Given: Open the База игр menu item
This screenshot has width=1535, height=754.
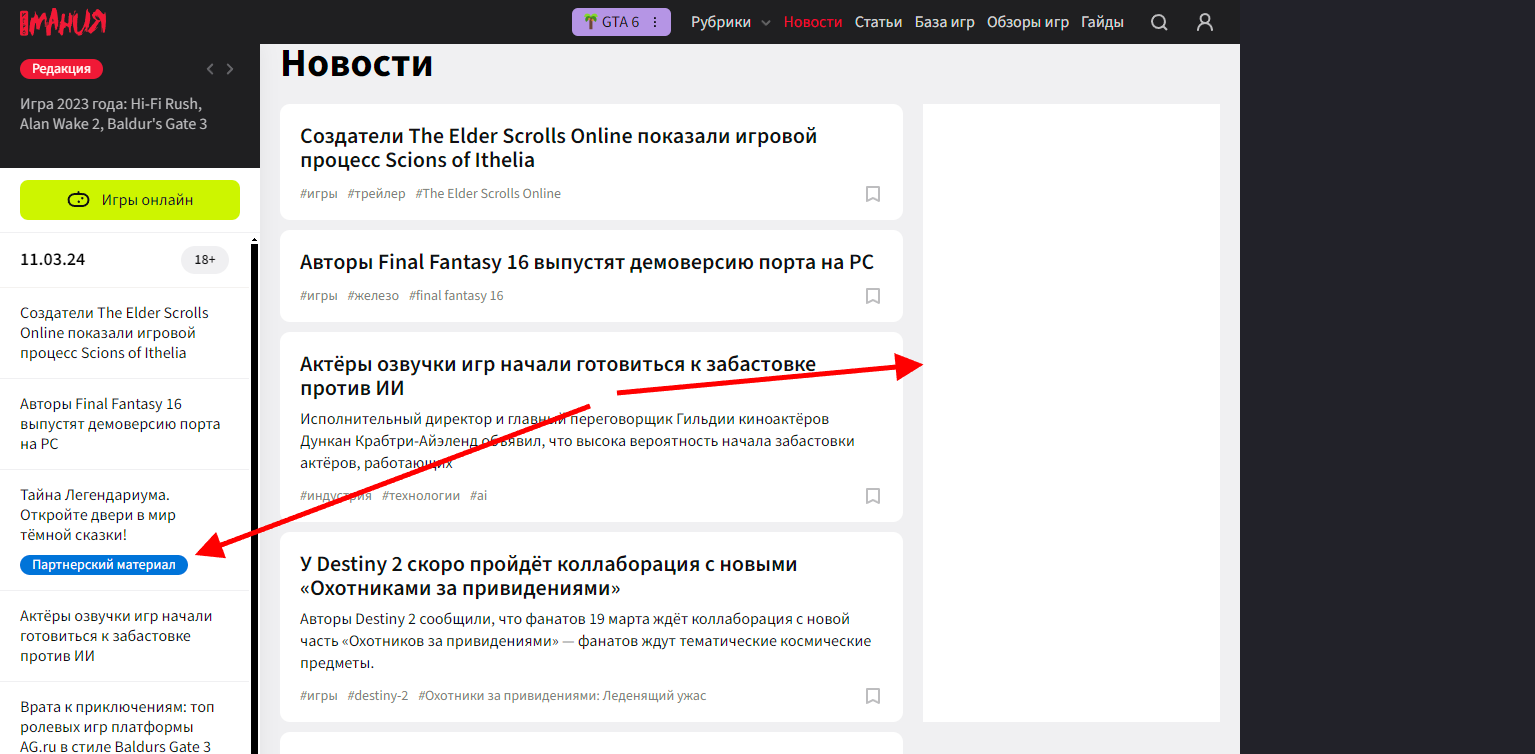Looking at the screenshot, I should 944,21.
